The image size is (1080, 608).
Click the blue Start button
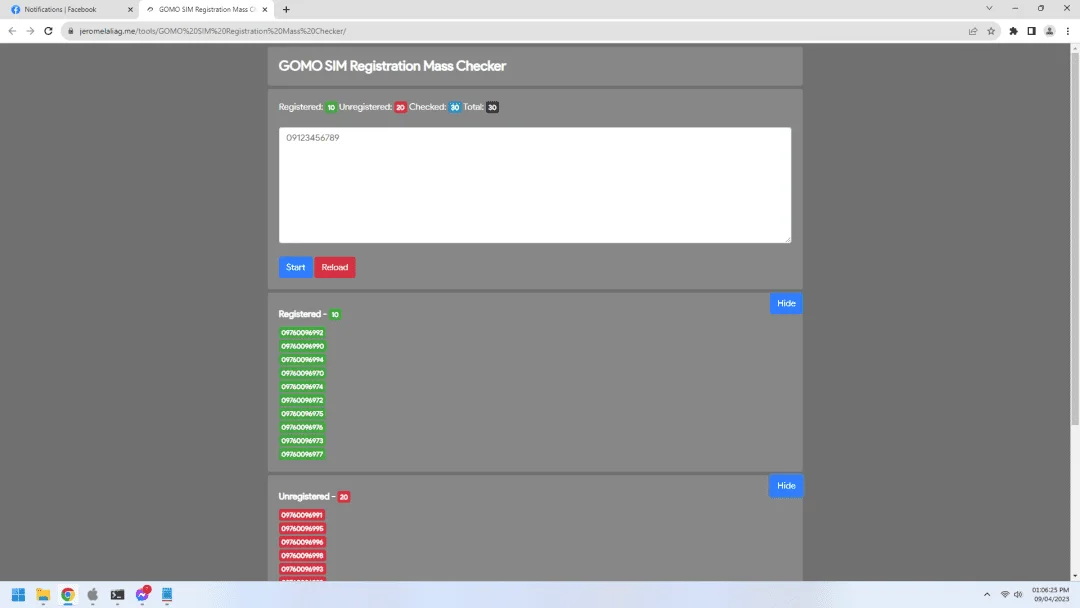[x=295, y=267]
